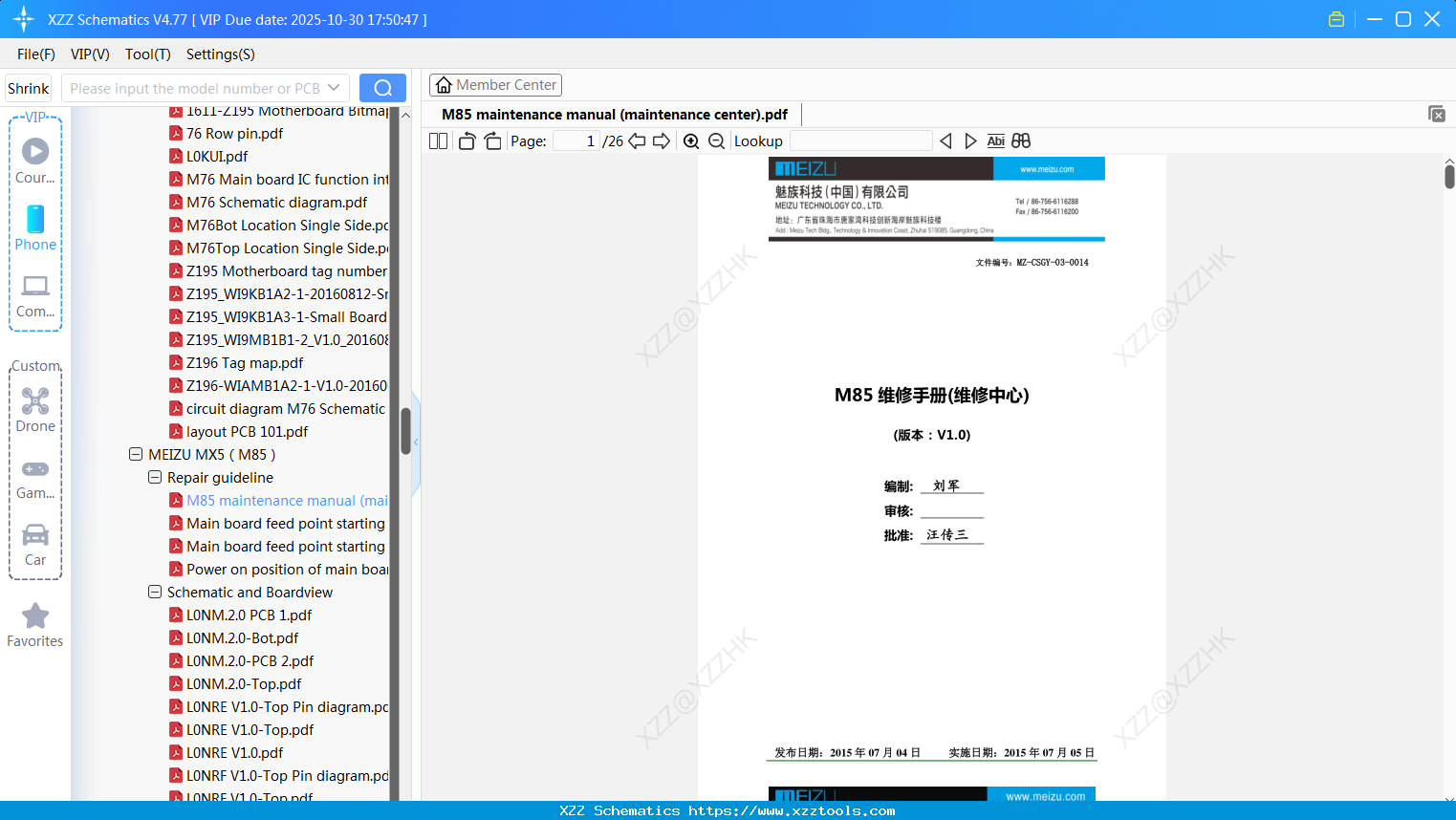The height and width of the screenshot is (820, 1456).
Task: Open the VIP(V) menu
Action: tap(89, 54)
